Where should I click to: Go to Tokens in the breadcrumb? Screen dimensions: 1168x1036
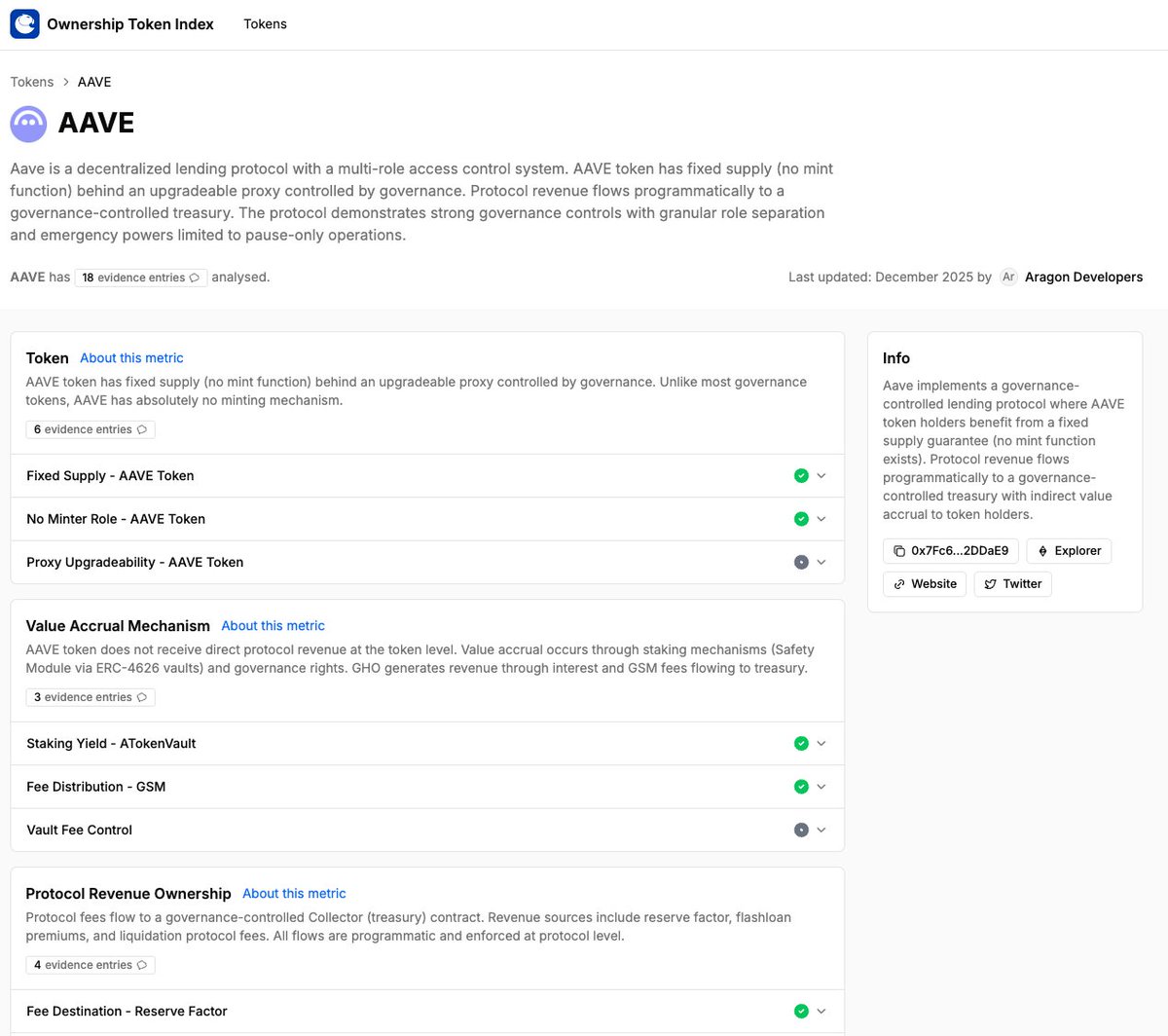(32, 82)
